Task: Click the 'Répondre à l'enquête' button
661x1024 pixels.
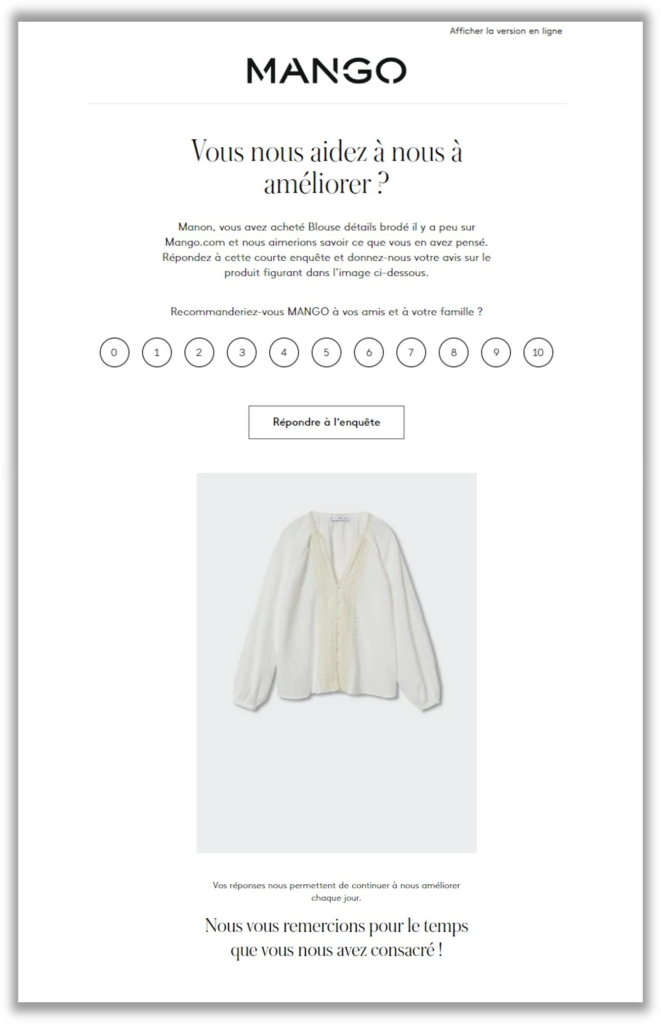Action: [327, 422]
